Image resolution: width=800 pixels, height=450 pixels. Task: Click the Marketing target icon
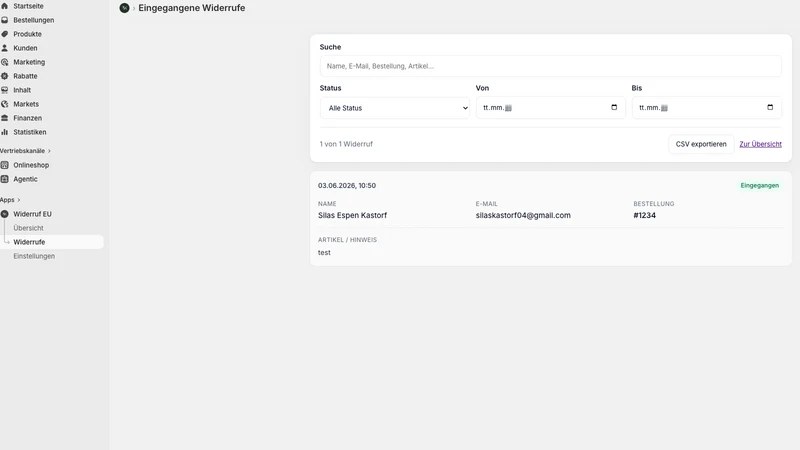point(5,62)
